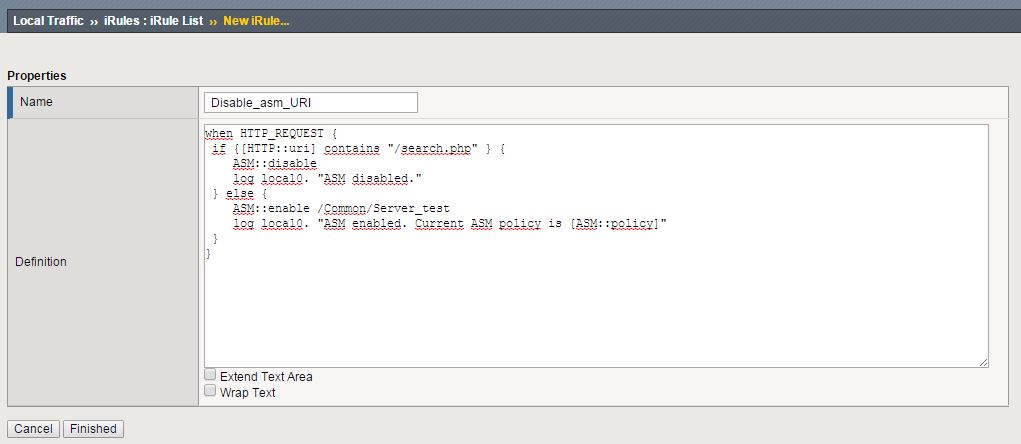Click the Local Traffic breadcrumb
Viewport: 1021px width, 444px height.
pos(49,21)
